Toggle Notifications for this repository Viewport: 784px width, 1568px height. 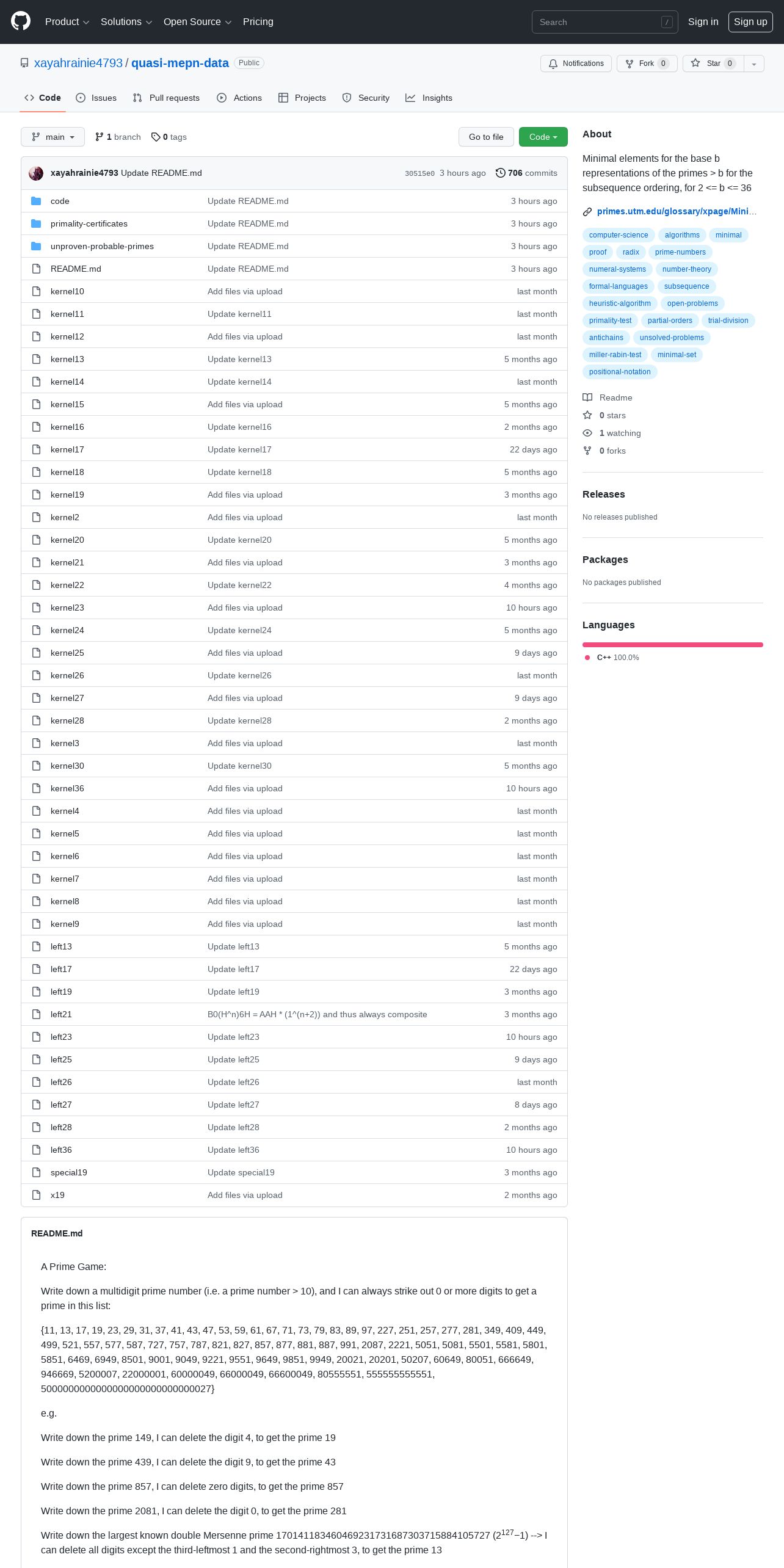pyautogui.click(x=576, y=64)
